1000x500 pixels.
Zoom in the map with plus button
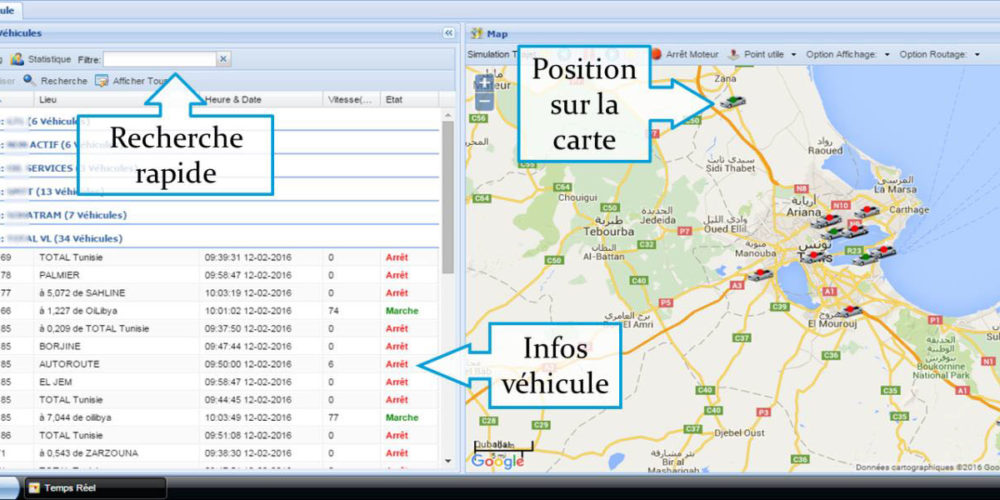tap(485, 83)
